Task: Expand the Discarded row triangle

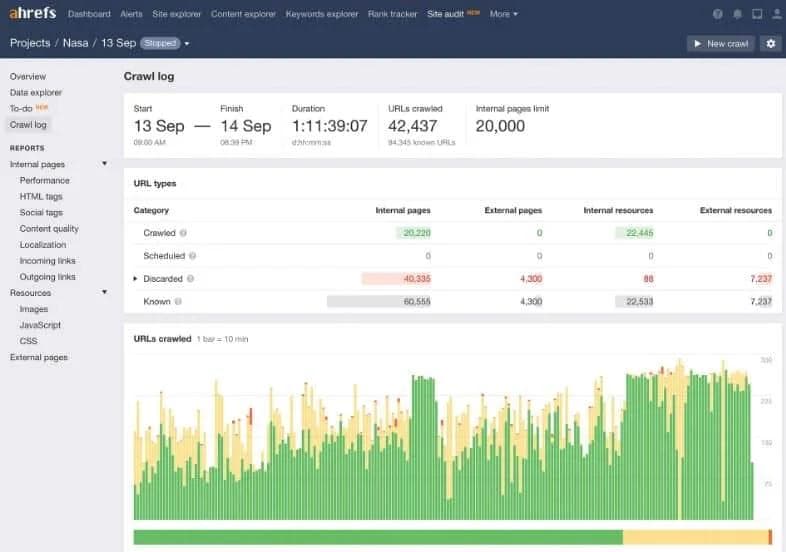Action: pos(136,279)
